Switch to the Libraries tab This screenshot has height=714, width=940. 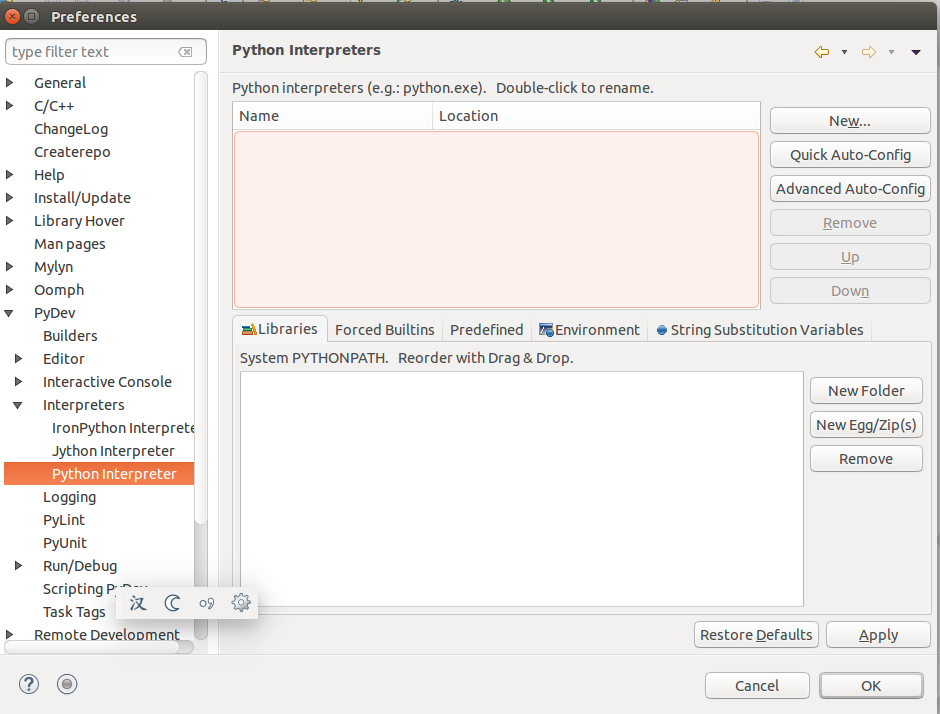pyautogui.click(x=280, y=329)
